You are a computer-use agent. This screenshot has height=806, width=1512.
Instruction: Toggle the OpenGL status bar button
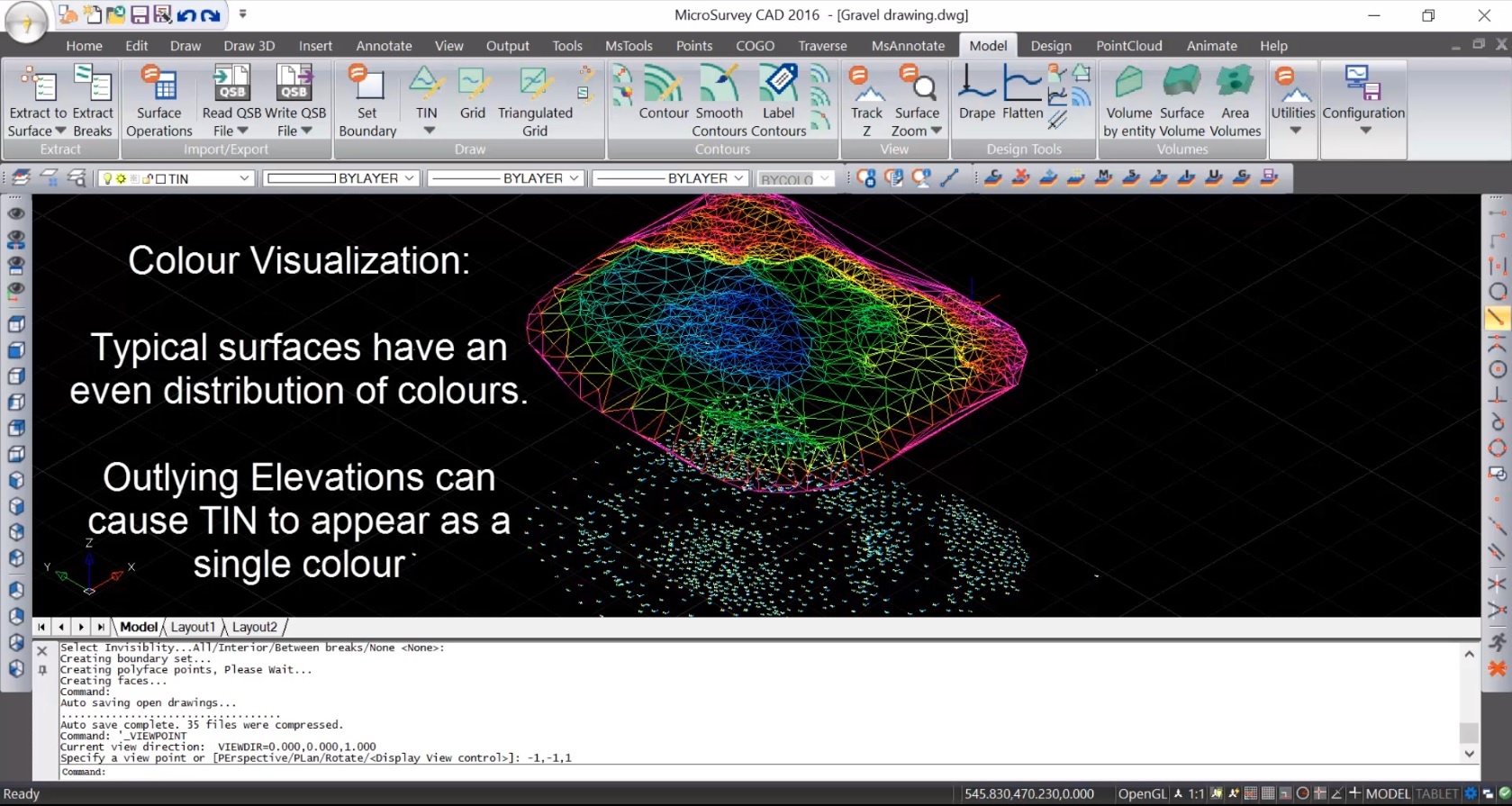(1142, 793)
